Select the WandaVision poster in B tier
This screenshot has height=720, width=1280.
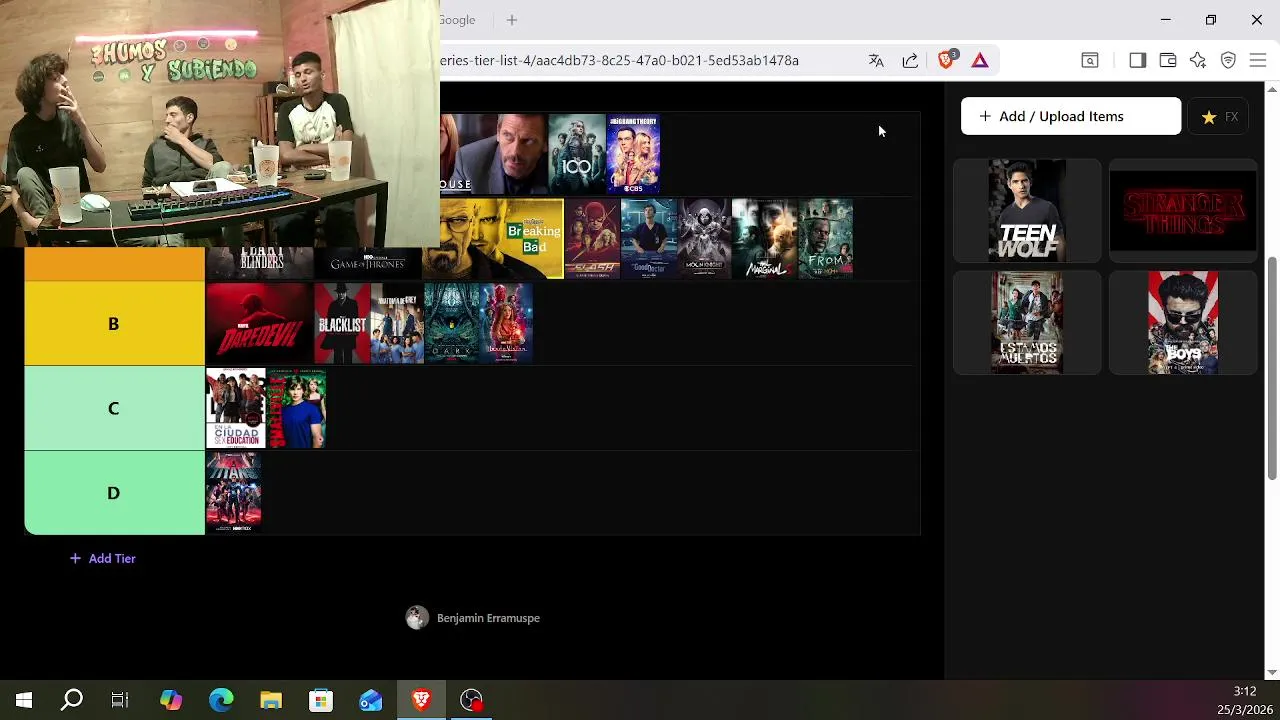(506, 324)
